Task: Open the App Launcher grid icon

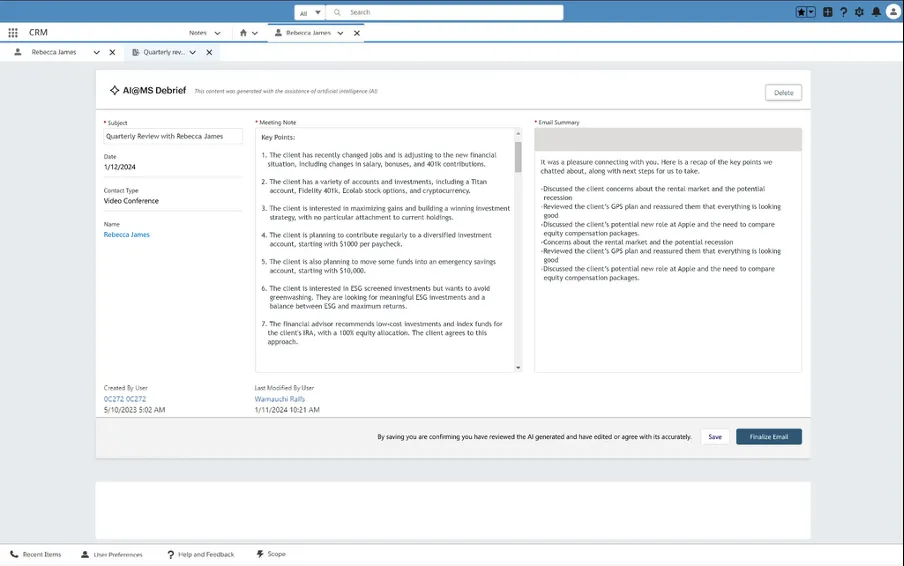Action: click(13, 32)
